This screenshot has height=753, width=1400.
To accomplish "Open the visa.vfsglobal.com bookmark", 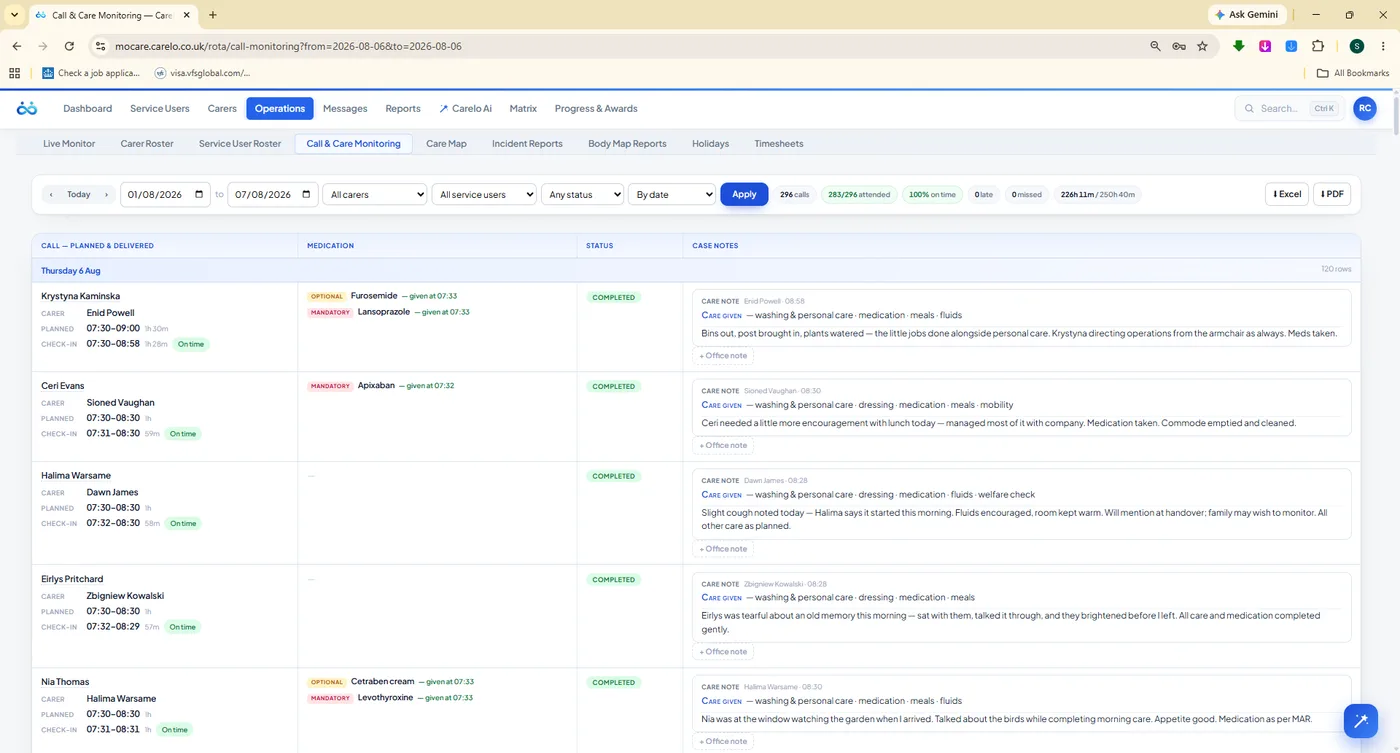I will pos(202,73).
